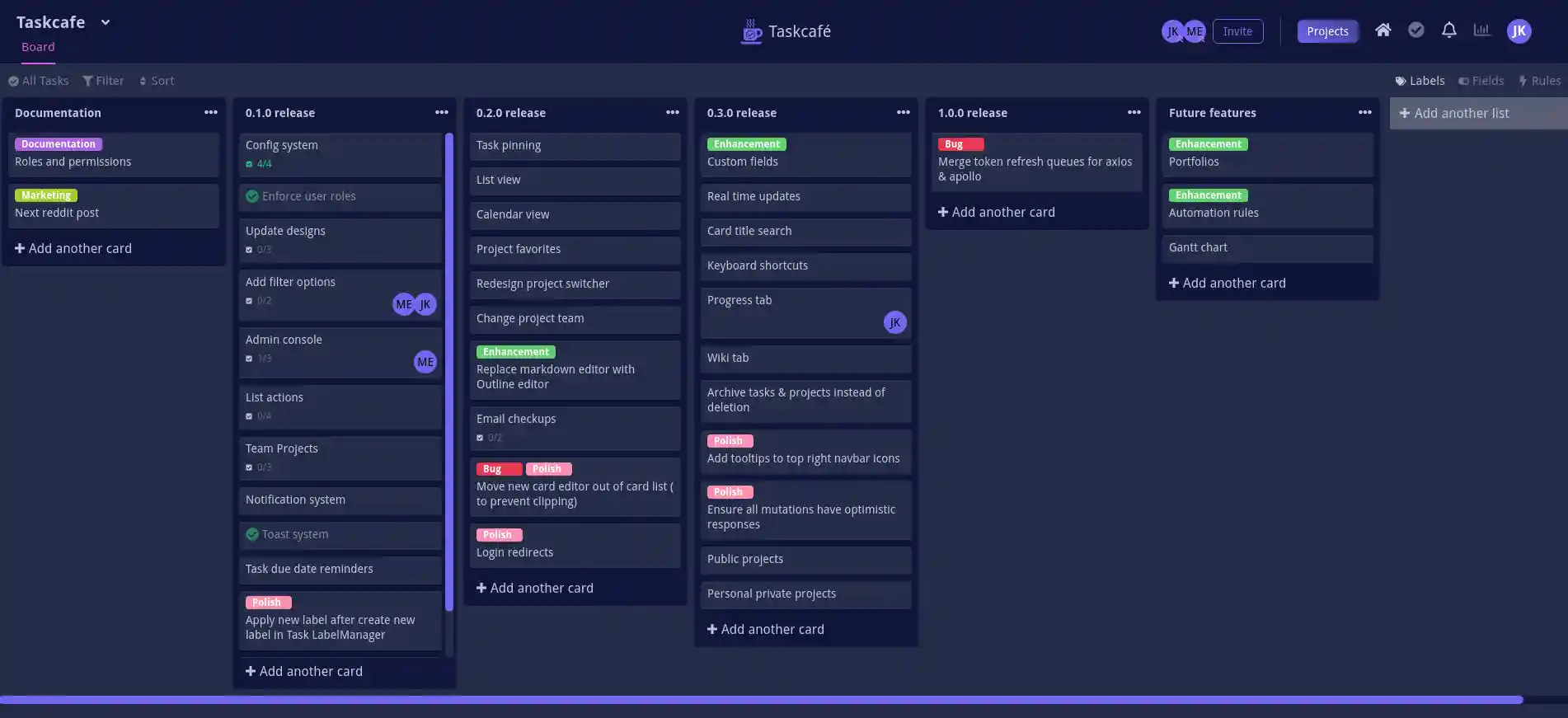Click the Taskcafé coffee cup logo
Screen dimensions: 1568x718
(x=751, y=31)
